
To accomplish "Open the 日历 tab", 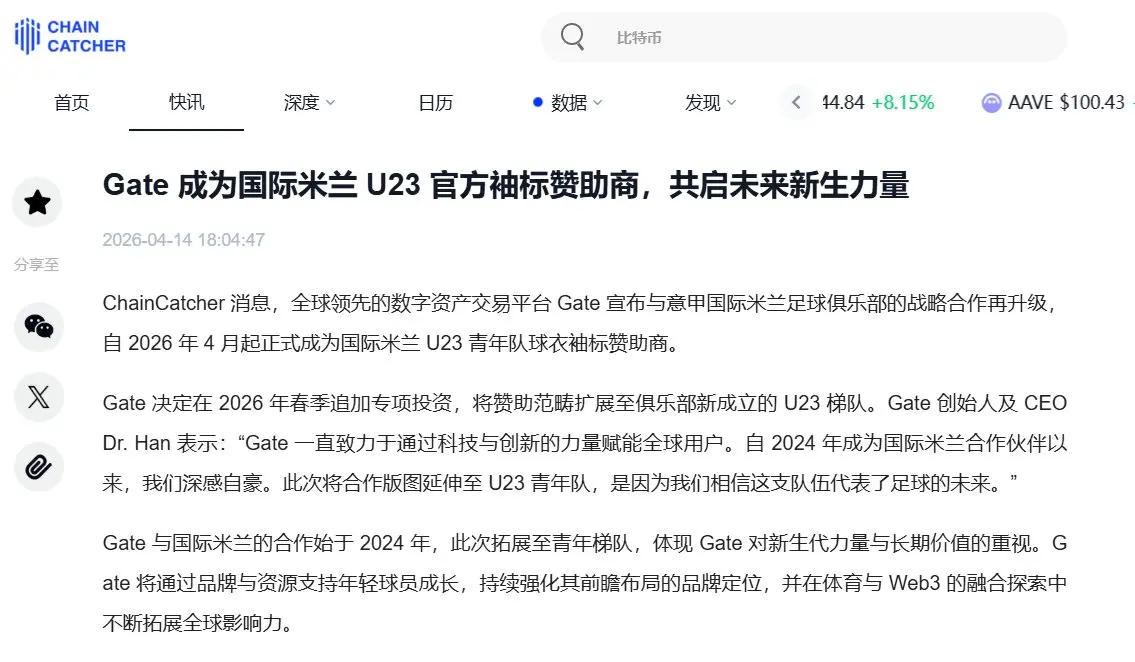I will (436, 103).
